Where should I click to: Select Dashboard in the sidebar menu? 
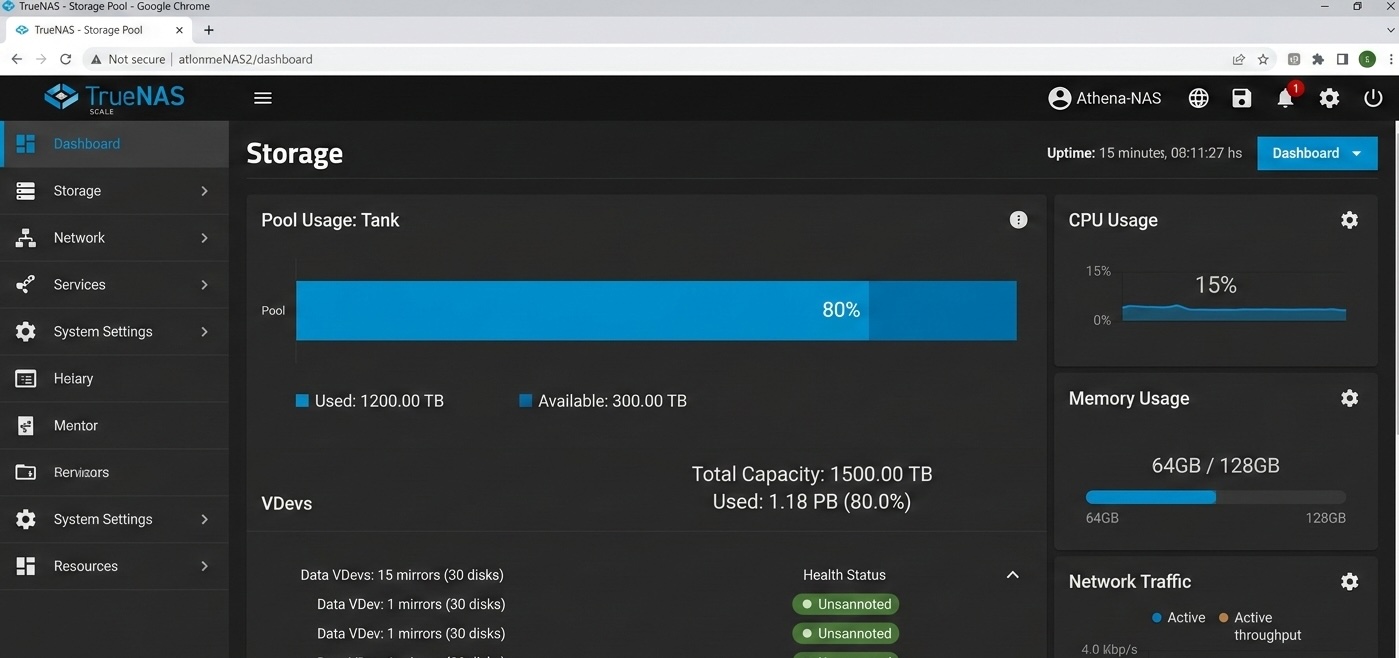point(86,143)
